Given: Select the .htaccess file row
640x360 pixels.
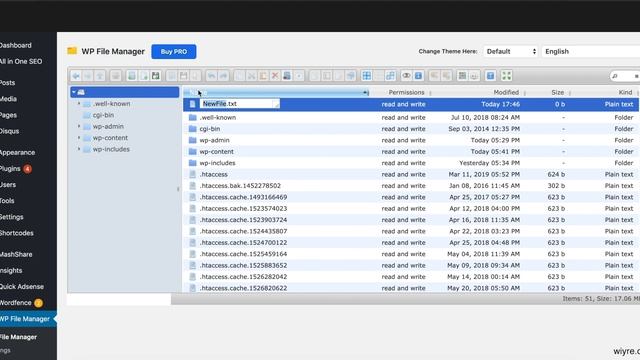Looking at the screenshot, I should coord(411,174).
